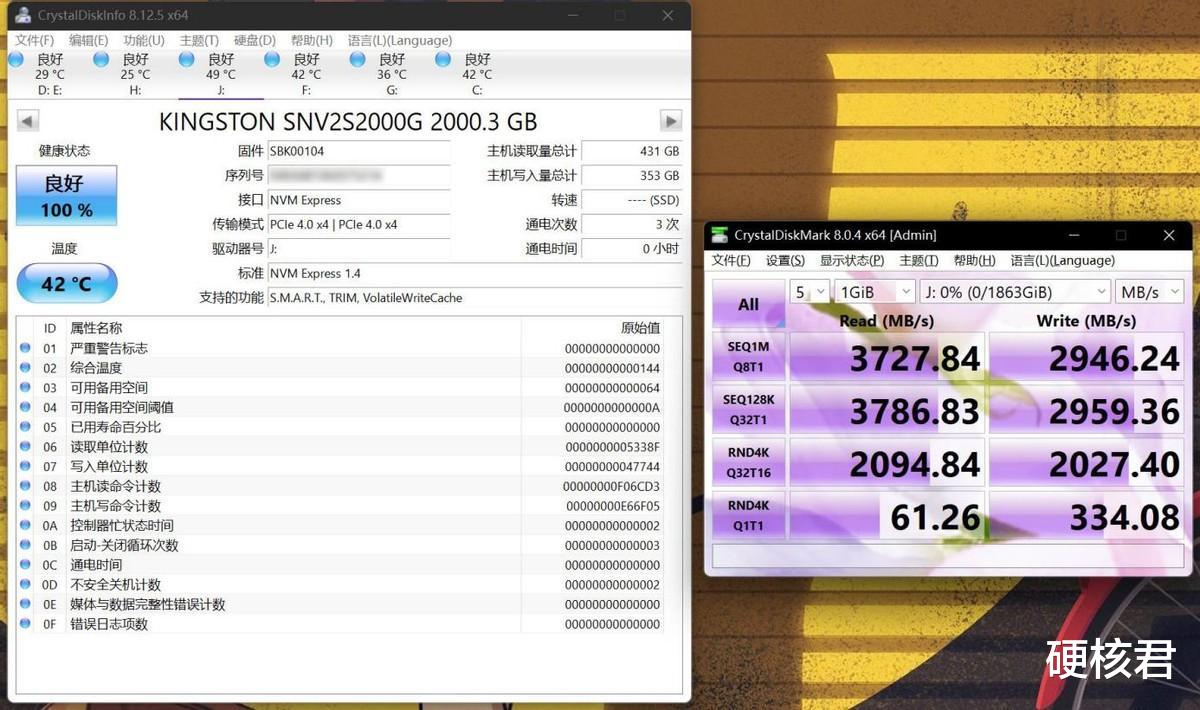The width and height of the screenshot is (1200, 710).
Task: Start the SEQ1M Q8T1 test
Action: tap(748, 355)
